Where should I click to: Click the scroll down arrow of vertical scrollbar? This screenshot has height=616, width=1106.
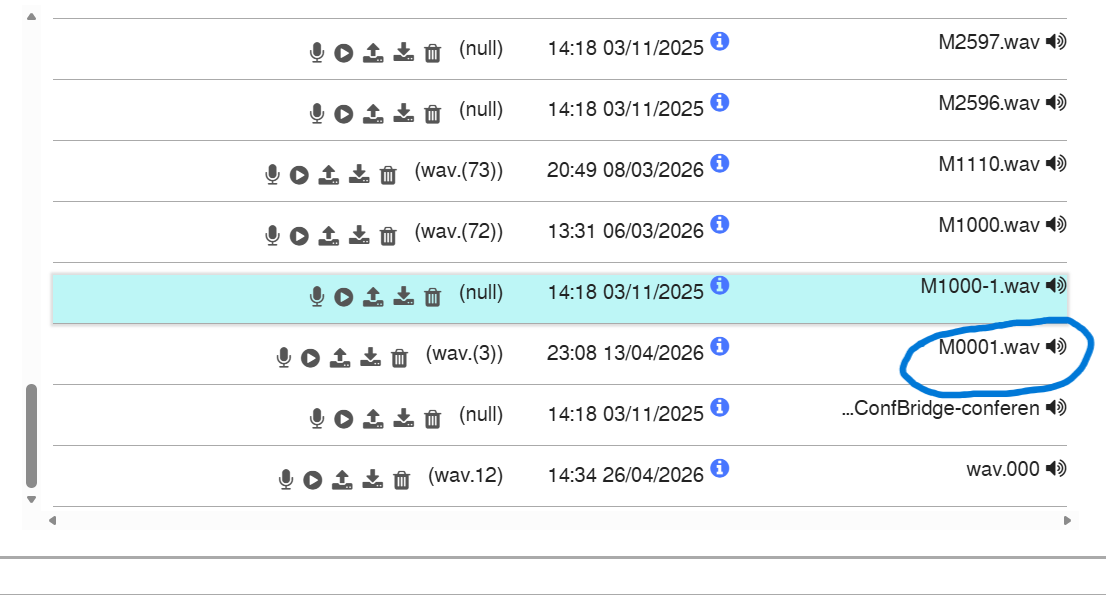pyautogui.click(x=31, y=500)
